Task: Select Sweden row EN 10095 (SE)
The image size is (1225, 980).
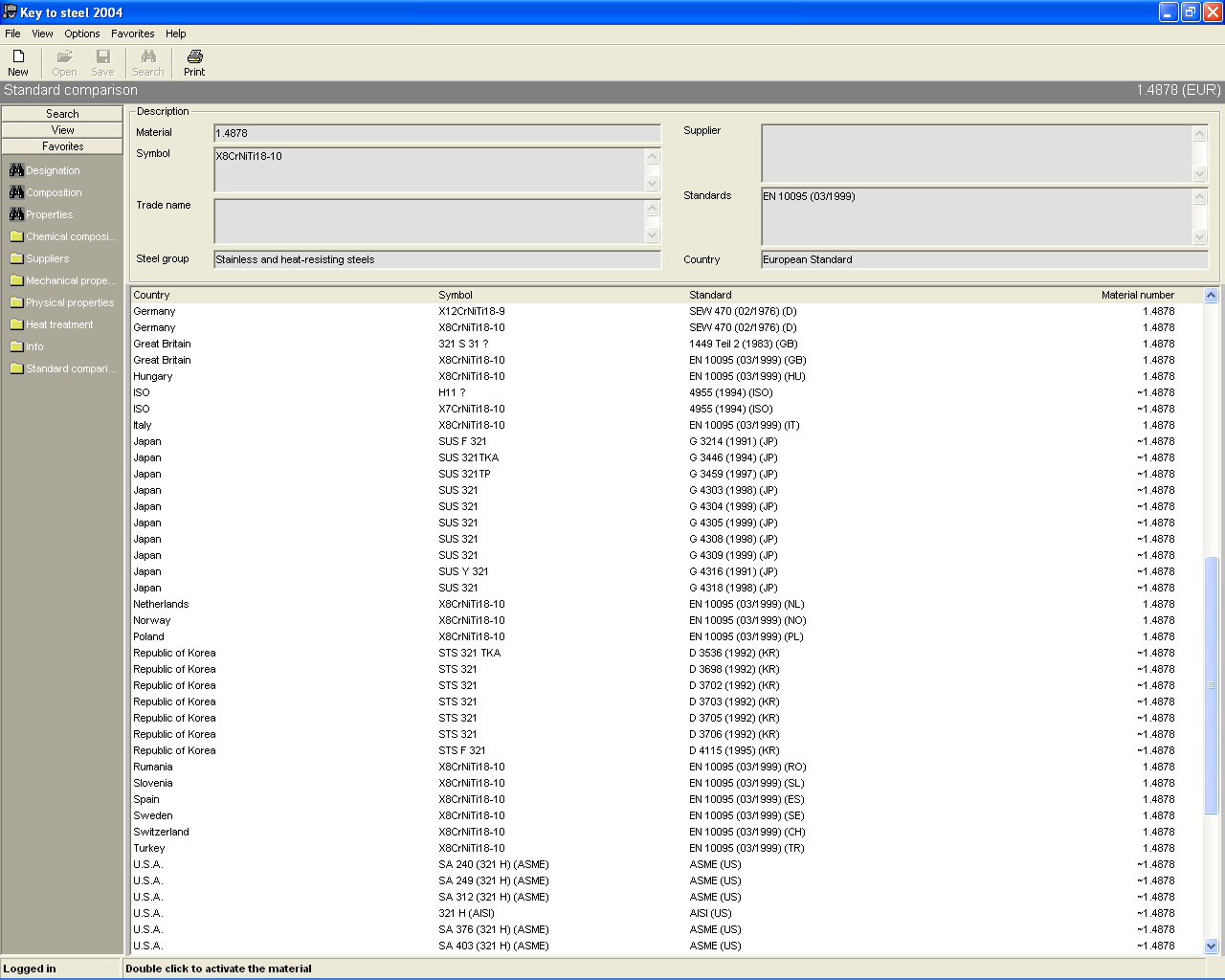Action: point(666,815)
